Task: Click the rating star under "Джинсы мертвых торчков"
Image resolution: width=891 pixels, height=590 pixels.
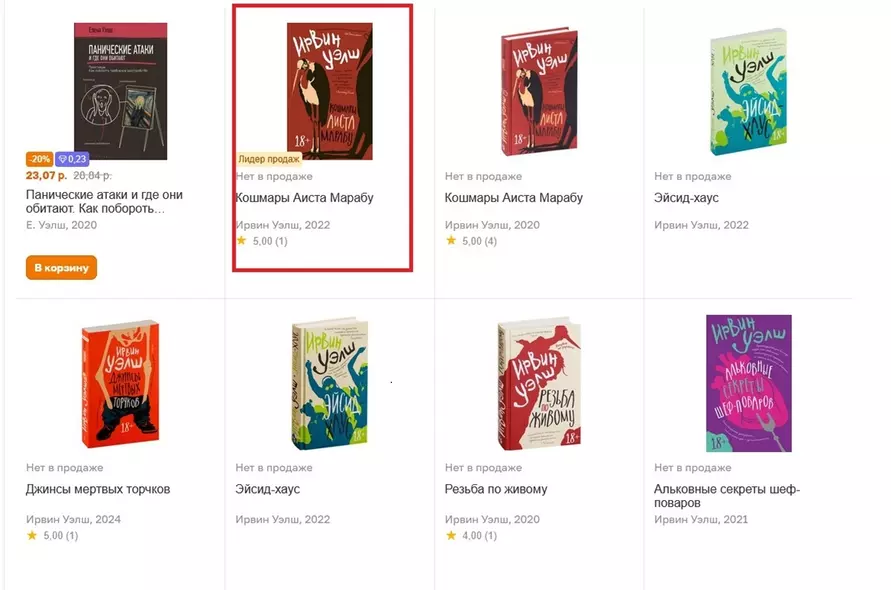Action: coord(32,535)
